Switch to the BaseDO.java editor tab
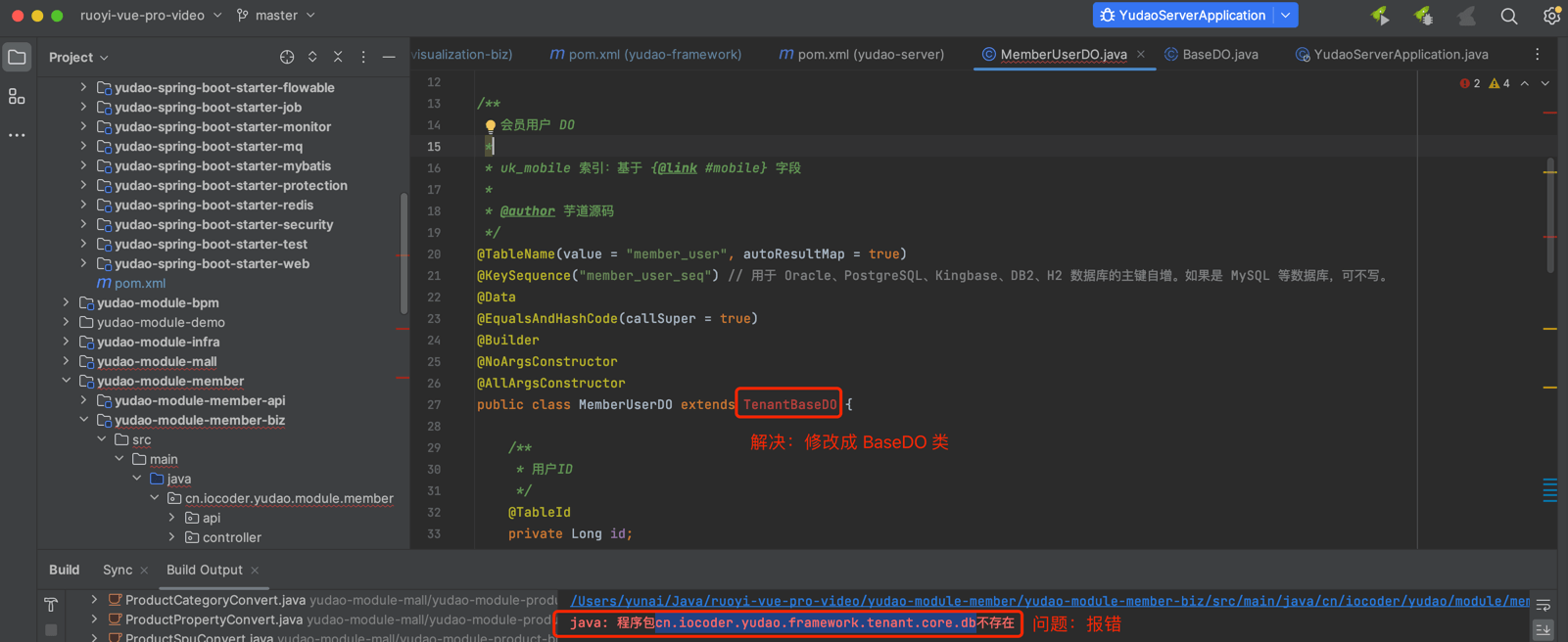The height and width of the screenshot is (642, 1568). pyautogui.click(x=1218, y=55)
